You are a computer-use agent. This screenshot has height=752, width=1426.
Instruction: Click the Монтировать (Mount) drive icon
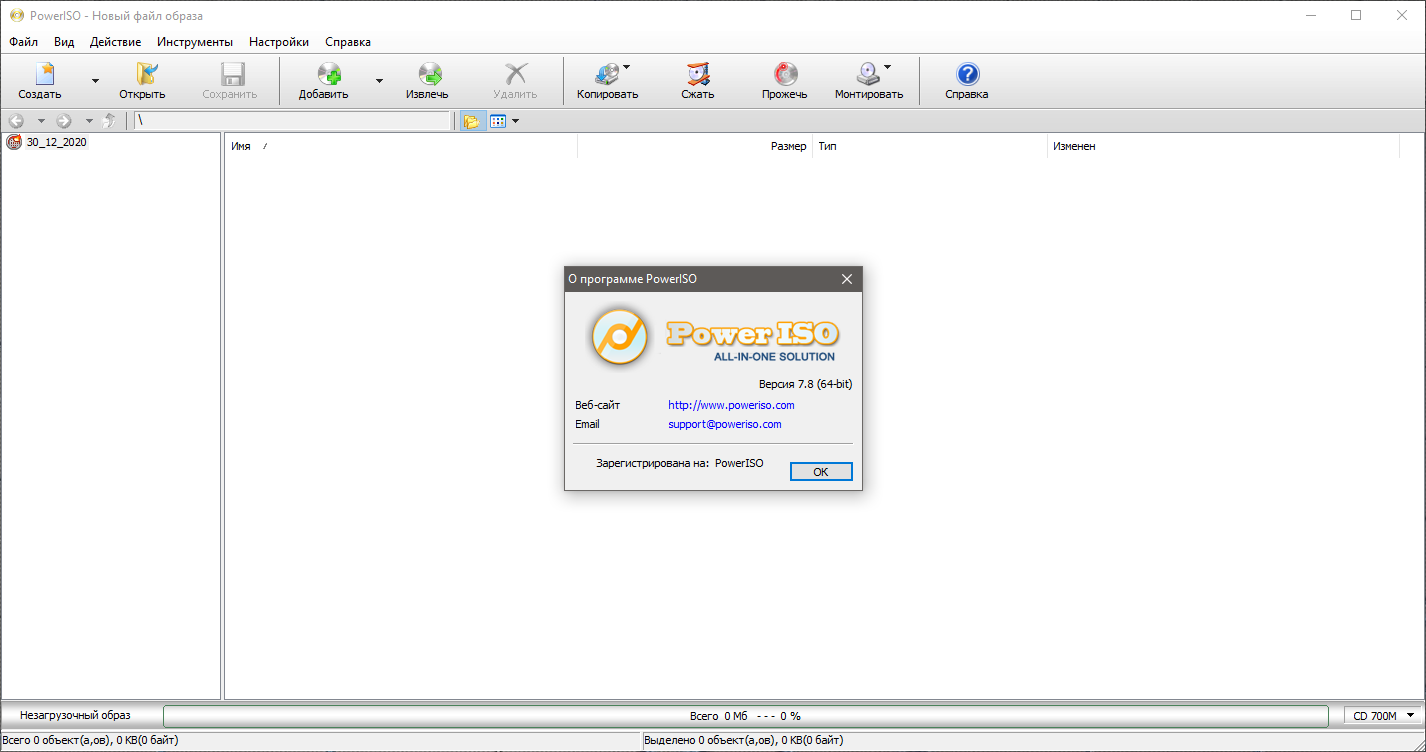point(867,74)
